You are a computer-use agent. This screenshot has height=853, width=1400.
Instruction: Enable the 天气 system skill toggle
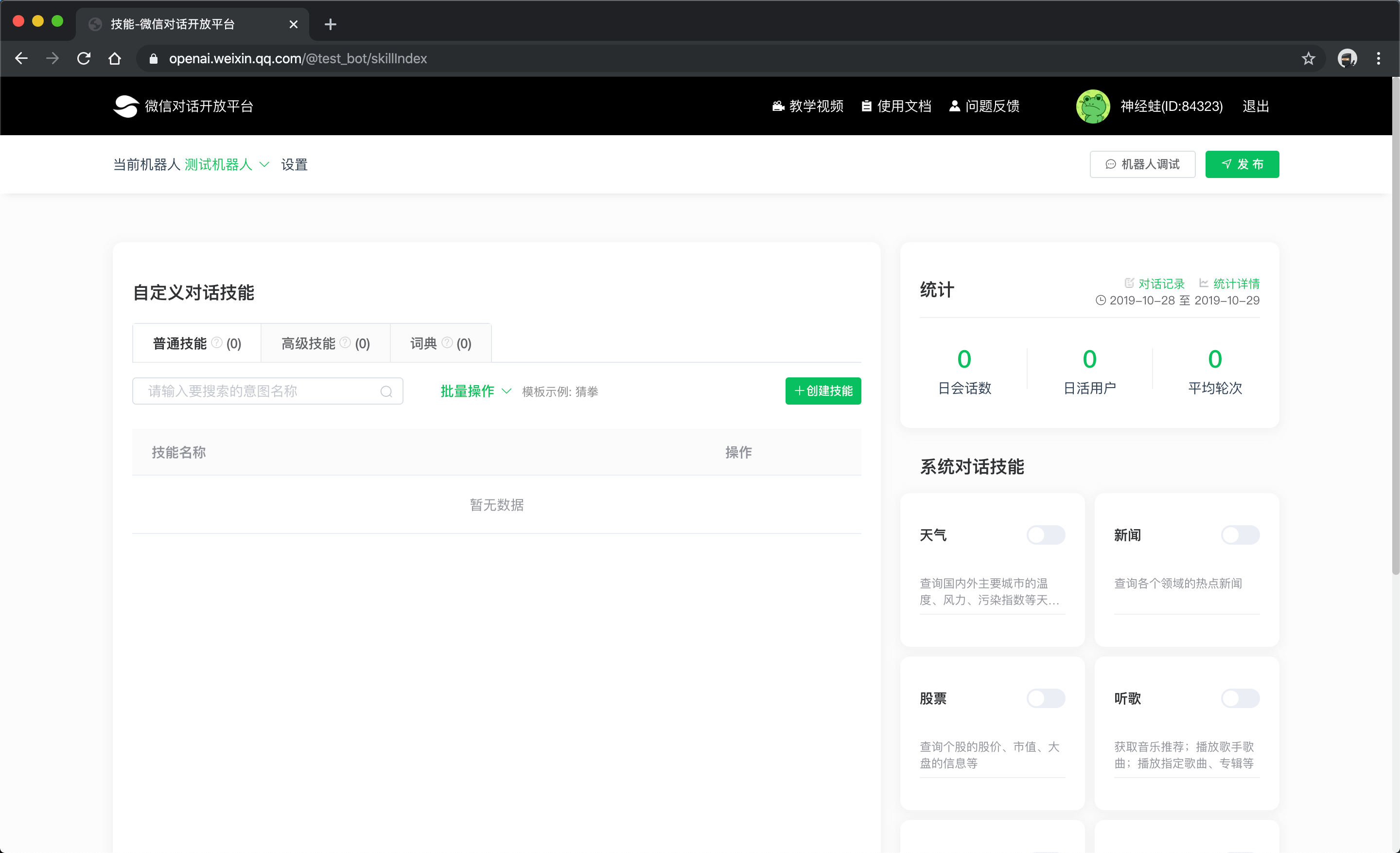pyautogui.click(x=1046, y=535)
